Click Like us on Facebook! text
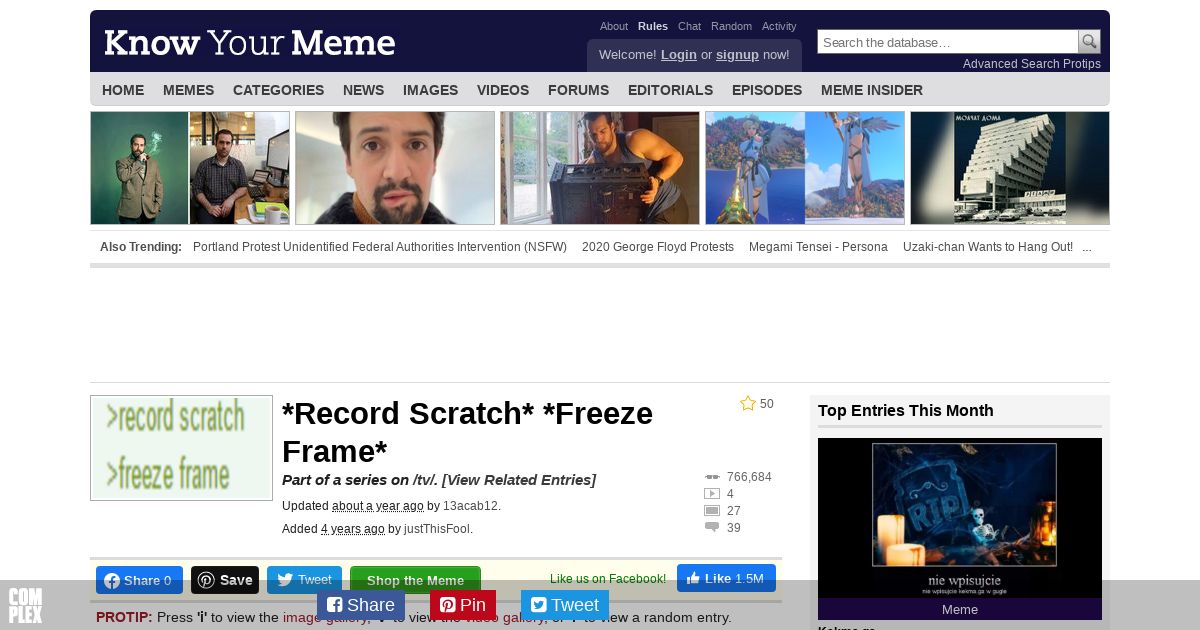Viewport: 1200px width, 630px height. tap(608, 579)
